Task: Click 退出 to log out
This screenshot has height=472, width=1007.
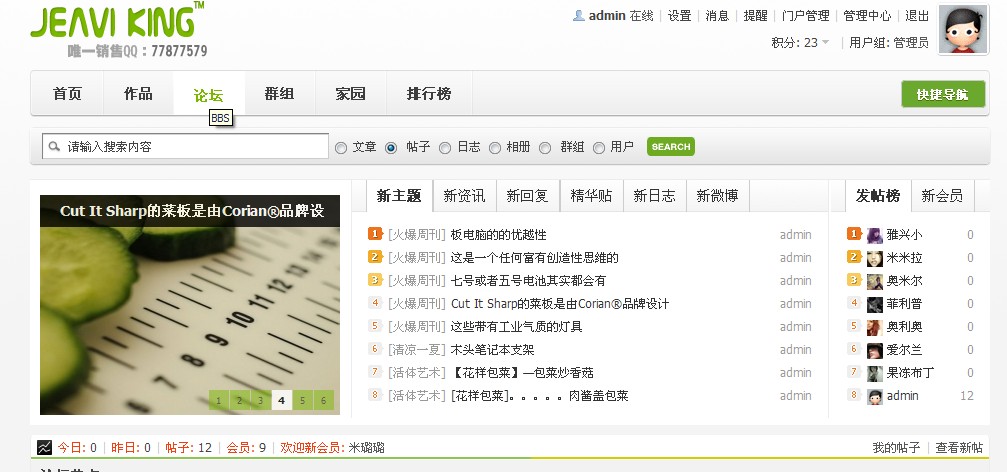Action: (x=917, y=15)
